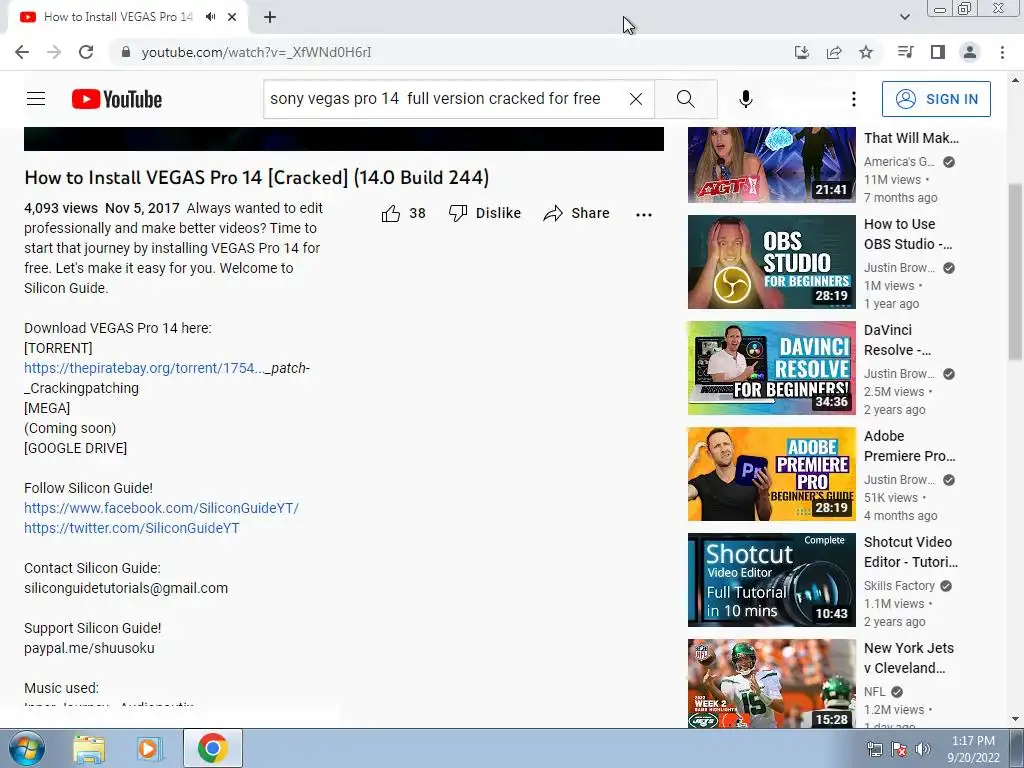Click the magnifier search button
Viewport: 1024px width, 768px height.
tap(686, 99)
